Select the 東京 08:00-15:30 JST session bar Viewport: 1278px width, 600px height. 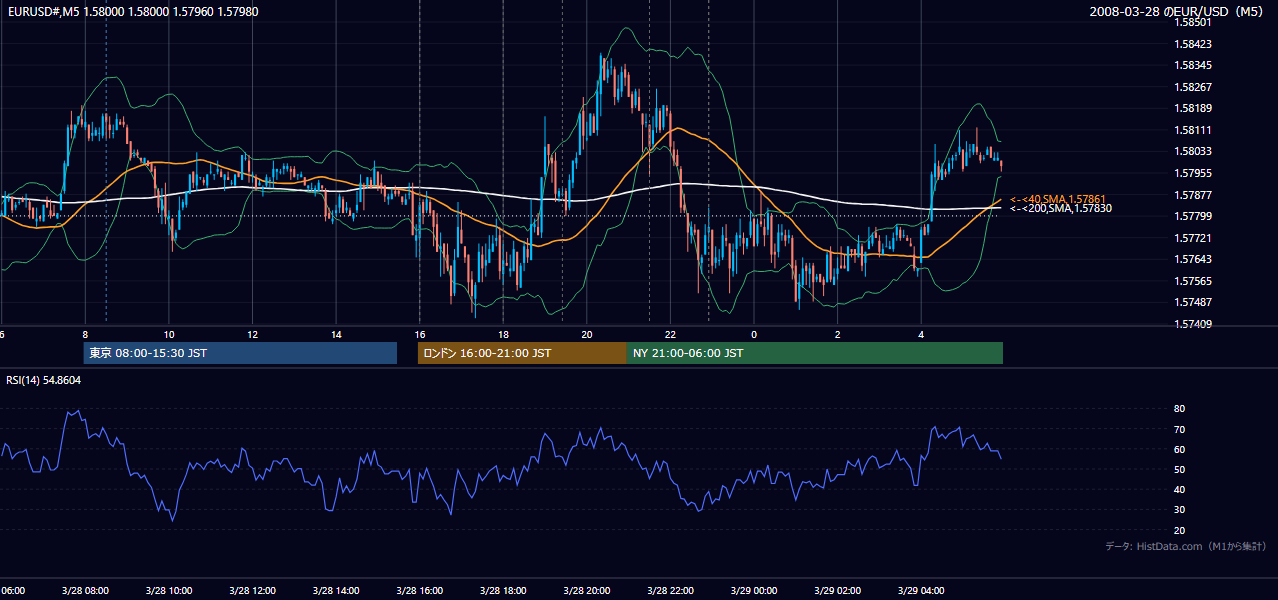tap(240, 353)
